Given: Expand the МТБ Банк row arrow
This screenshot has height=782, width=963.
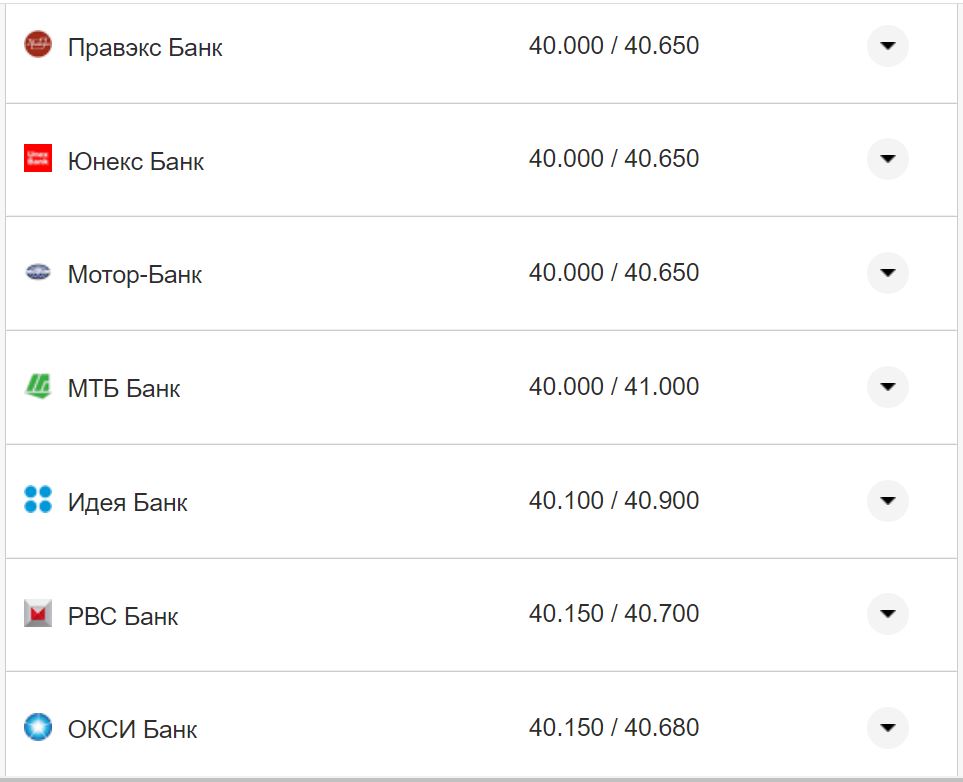Looking at the screenshot, I should pyautogui.click(x=887, y=387).
